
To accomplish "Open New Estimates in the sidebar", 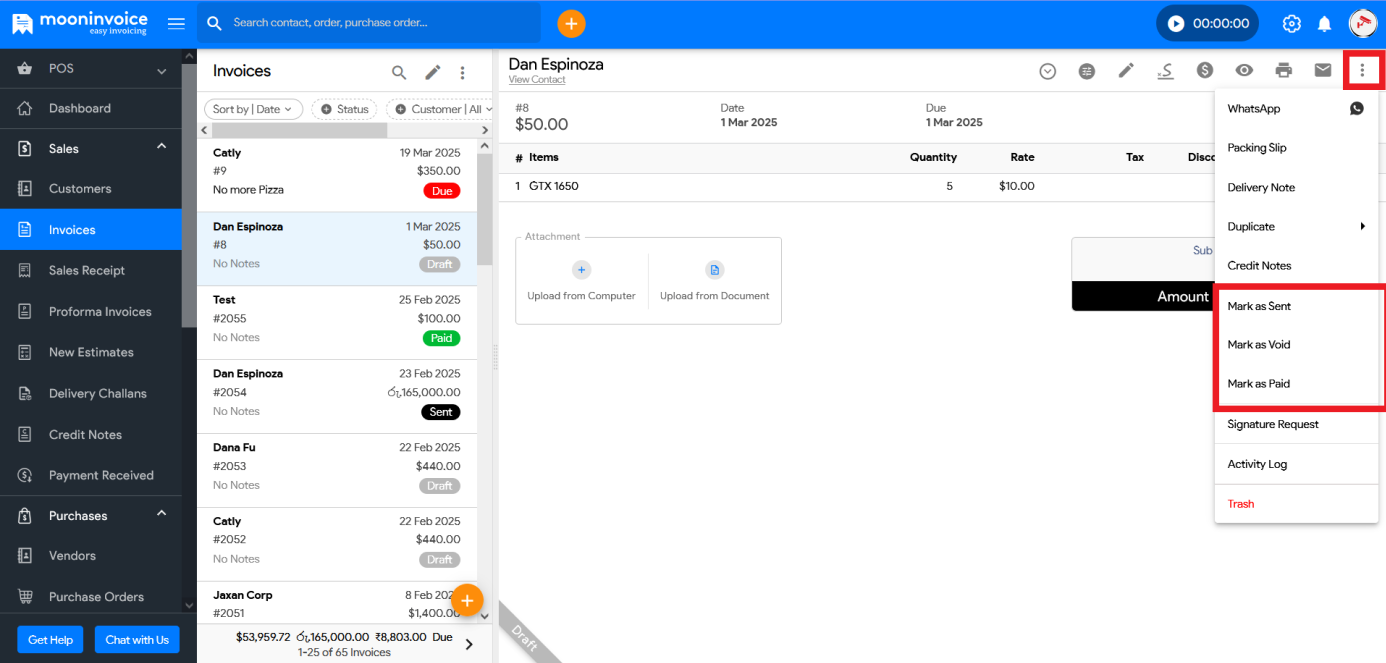I will 91,352.
